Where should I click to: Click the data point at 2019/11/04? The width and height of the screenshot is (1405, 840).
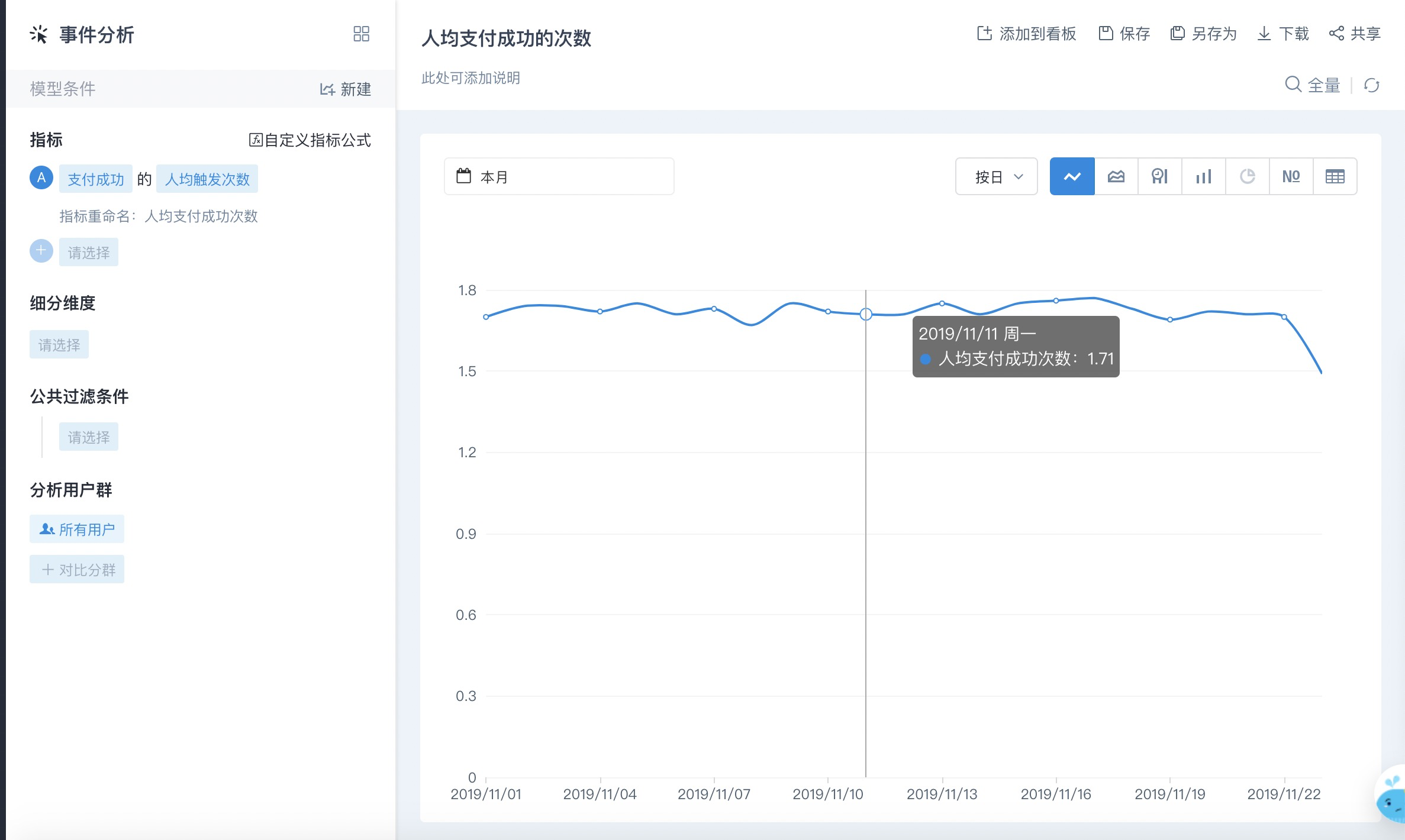point(600,311)
